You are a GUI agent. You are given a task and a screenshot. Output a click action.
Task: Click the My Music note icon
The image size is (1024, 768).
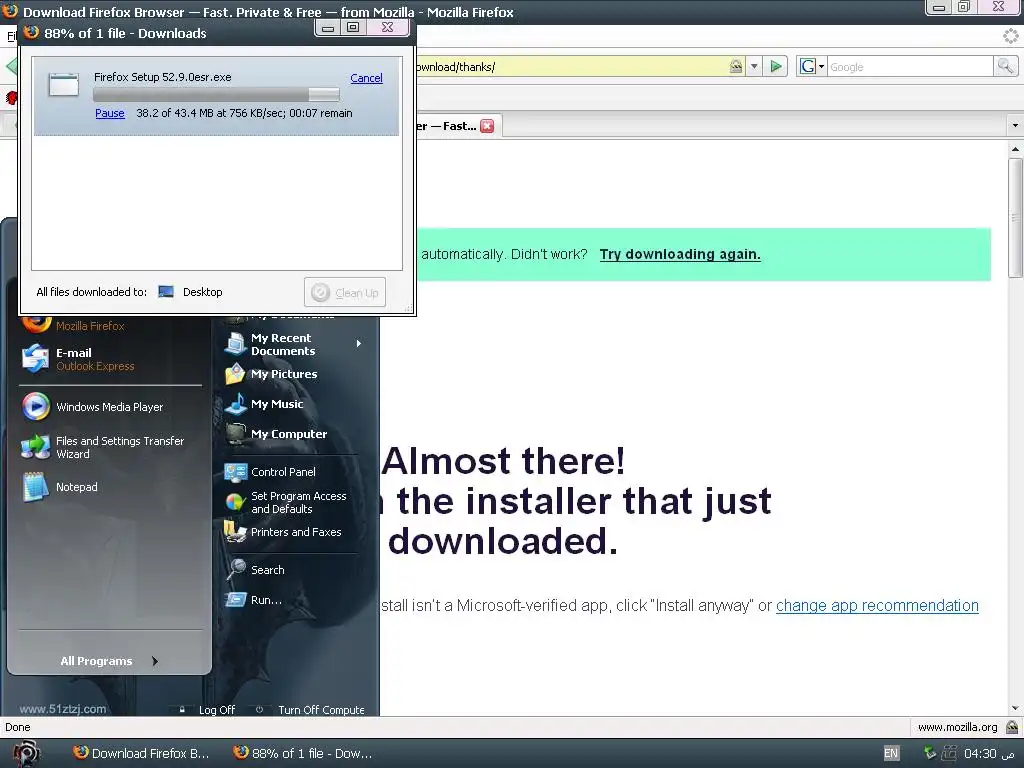[235, 404]
